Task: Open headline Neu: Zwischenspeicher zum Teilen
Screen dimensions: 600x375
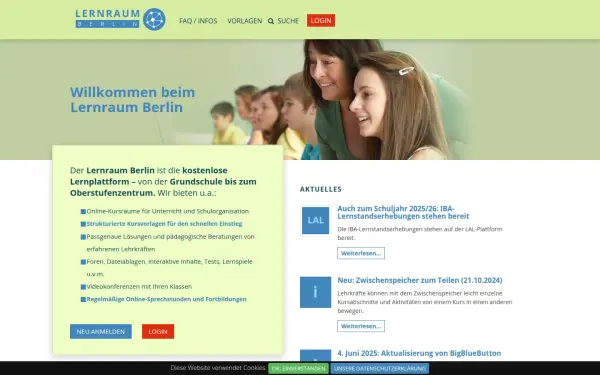Action: [420, 280]
